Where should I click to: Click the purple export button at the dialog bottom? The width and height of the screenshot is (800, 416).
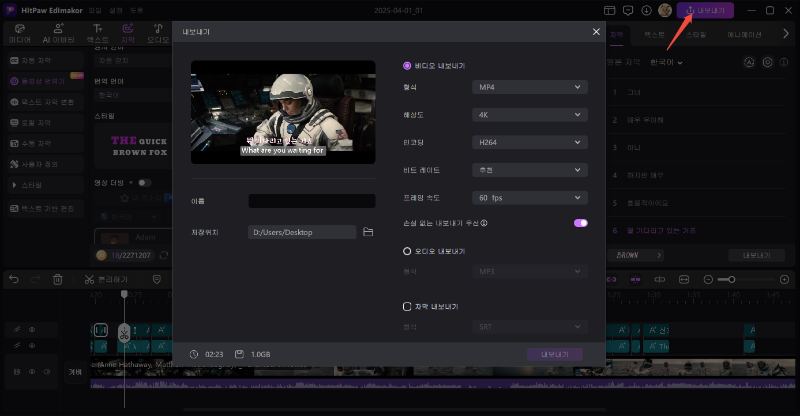coord(555,354)
